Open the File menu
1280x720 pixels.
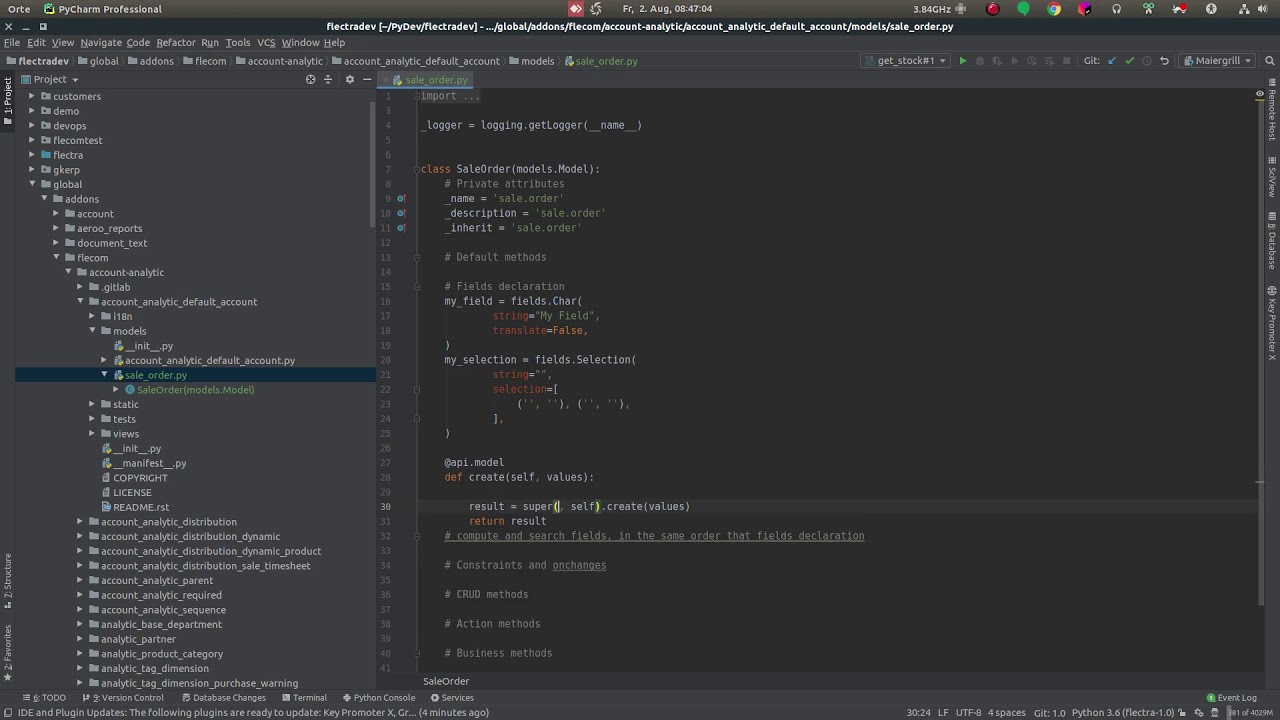[12, 43]
